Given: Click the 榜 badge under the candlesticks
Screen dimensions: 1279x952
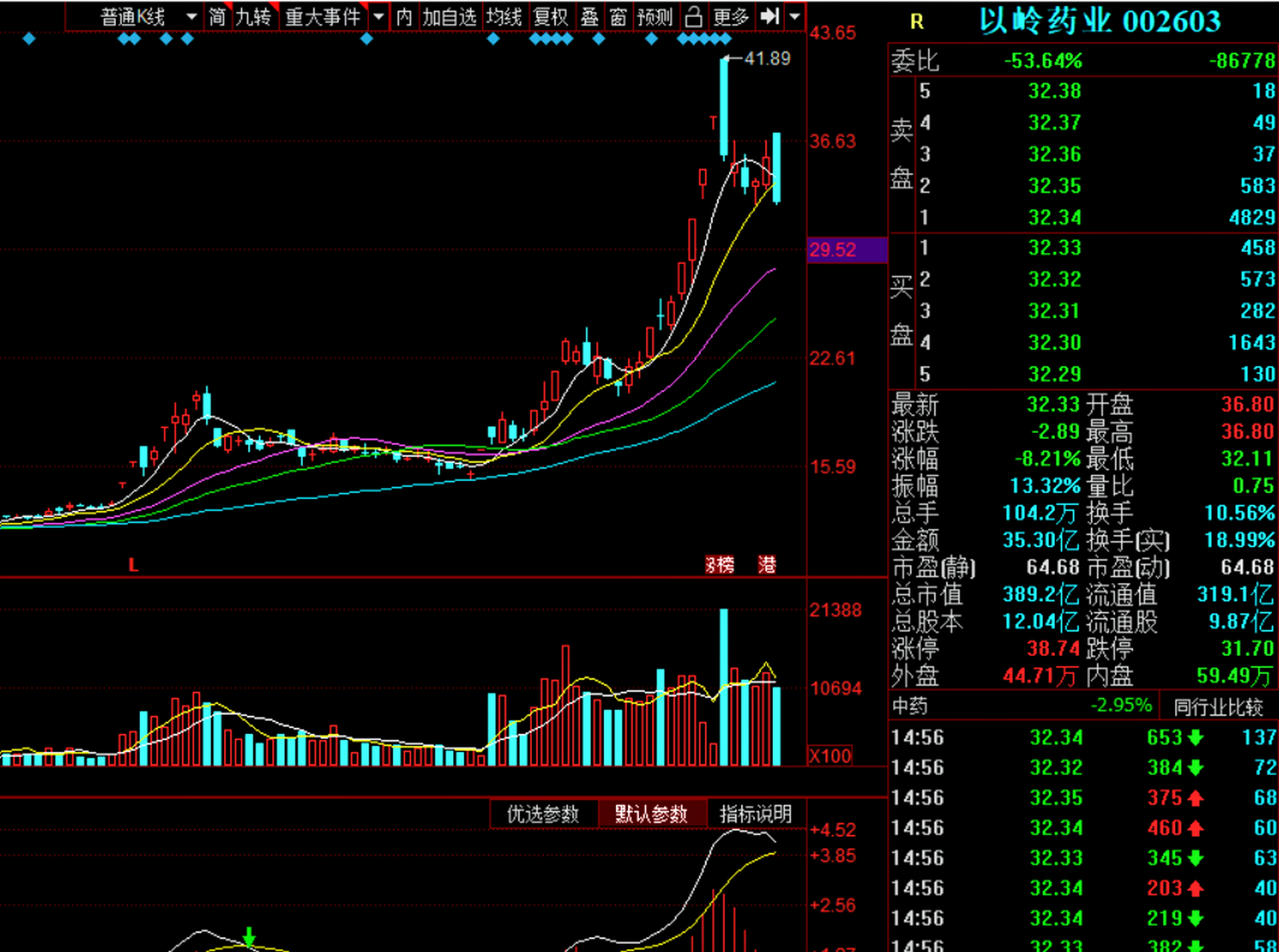Looking at the screenshot, I should point(719,565).
